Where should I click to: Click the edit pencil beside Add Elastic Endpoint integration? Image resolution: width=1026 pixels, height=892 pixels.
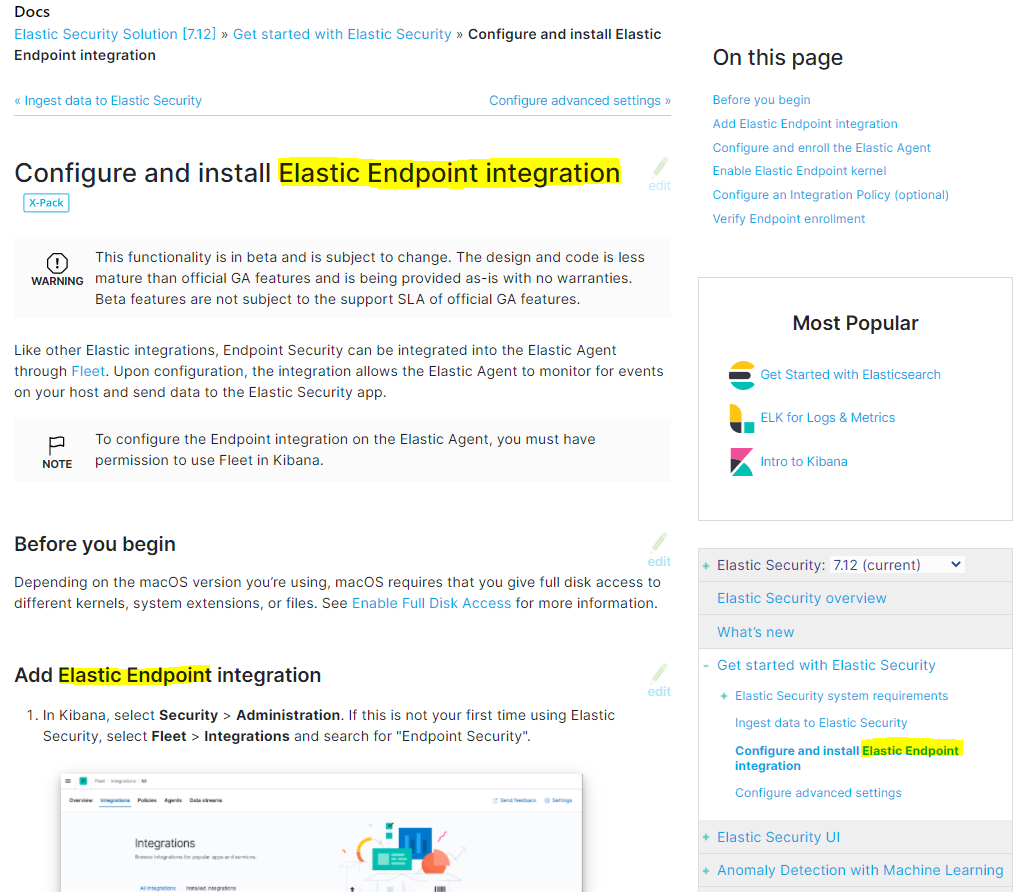click(x=660, y=681)
